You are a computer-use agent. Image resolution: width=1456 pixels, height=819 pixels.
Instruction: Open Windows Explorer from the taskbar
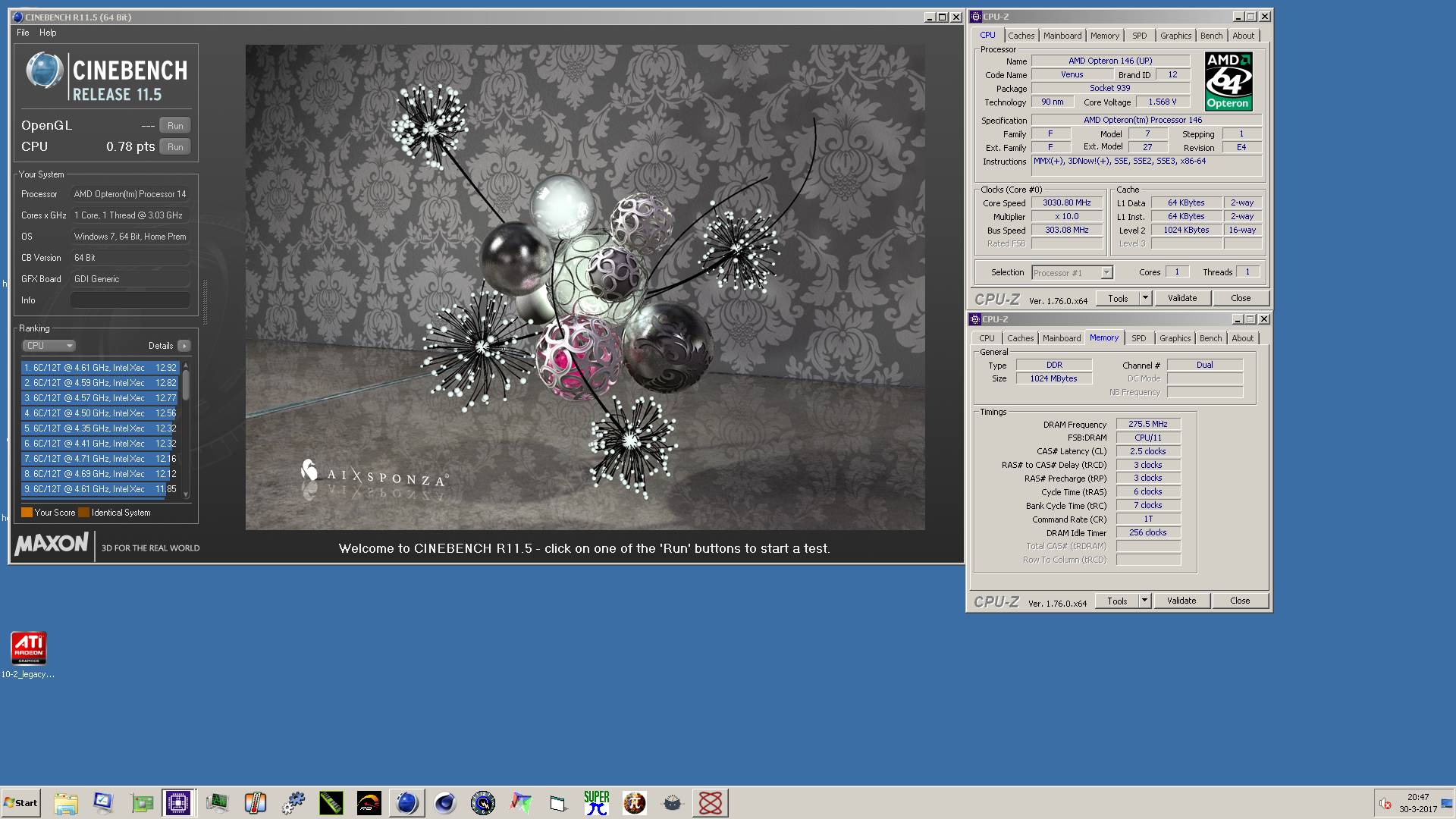click(x=66, y=803)
